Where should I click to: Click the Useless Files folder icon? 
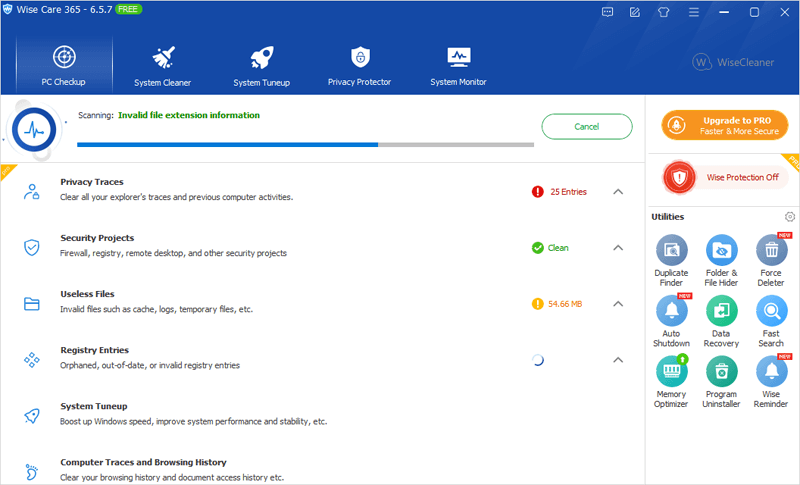(32, 304)
